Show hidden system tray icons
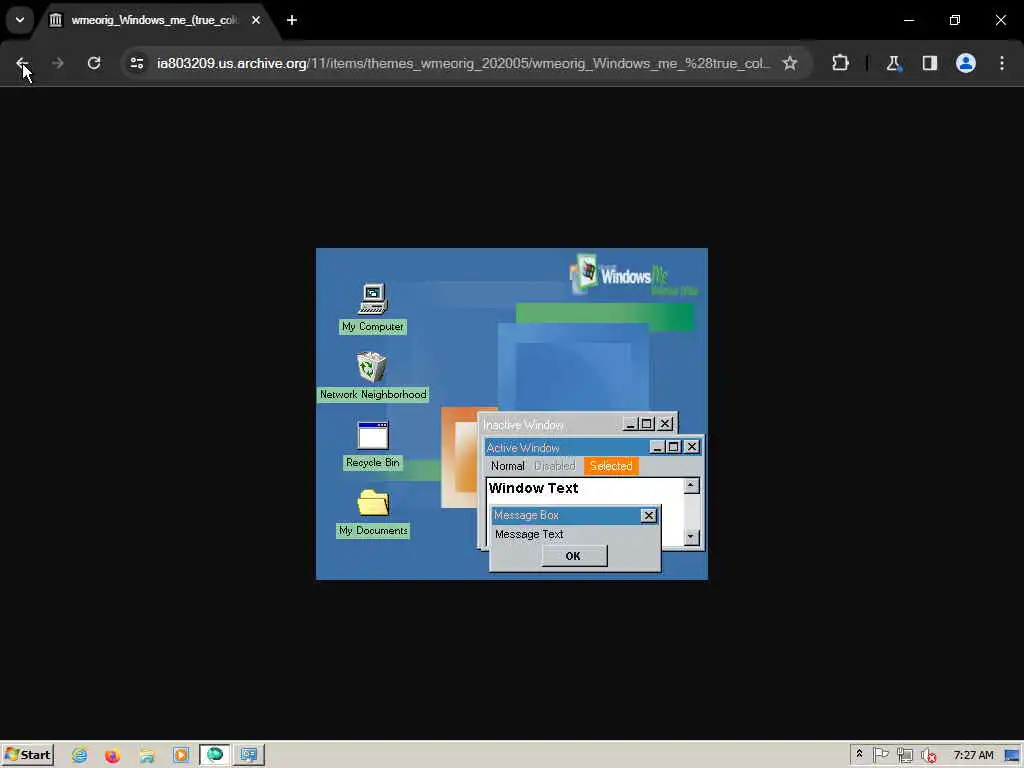 pyautogui.click(x=859, y=754)
